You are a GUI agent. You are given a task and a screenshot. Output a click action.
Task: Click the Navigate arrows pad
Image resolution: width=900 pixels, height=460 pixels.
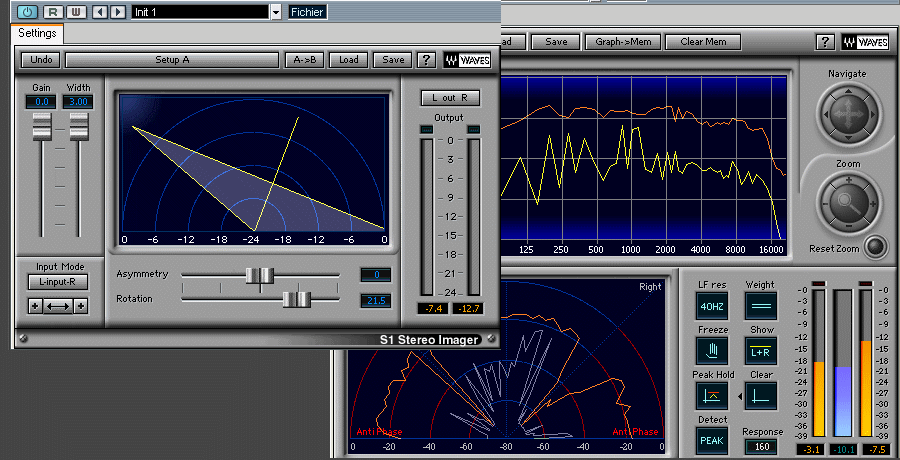(x=847, y=115)
